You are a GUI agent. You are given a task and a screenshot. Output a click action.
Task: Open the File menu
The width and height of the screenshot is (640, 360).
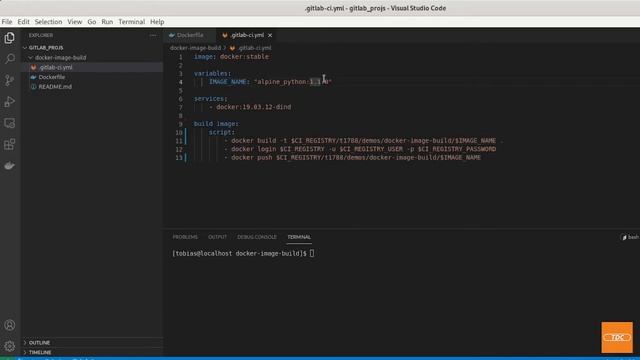tap(7, 22)
